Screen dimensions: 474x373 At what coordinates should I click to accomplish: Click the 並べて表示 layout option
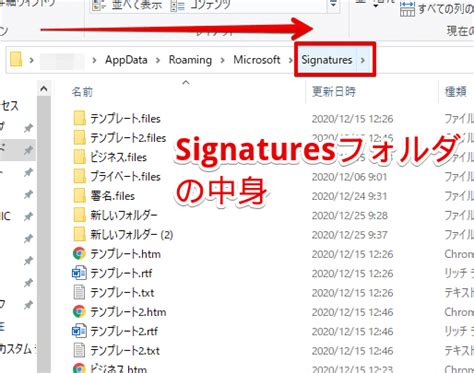128,5
